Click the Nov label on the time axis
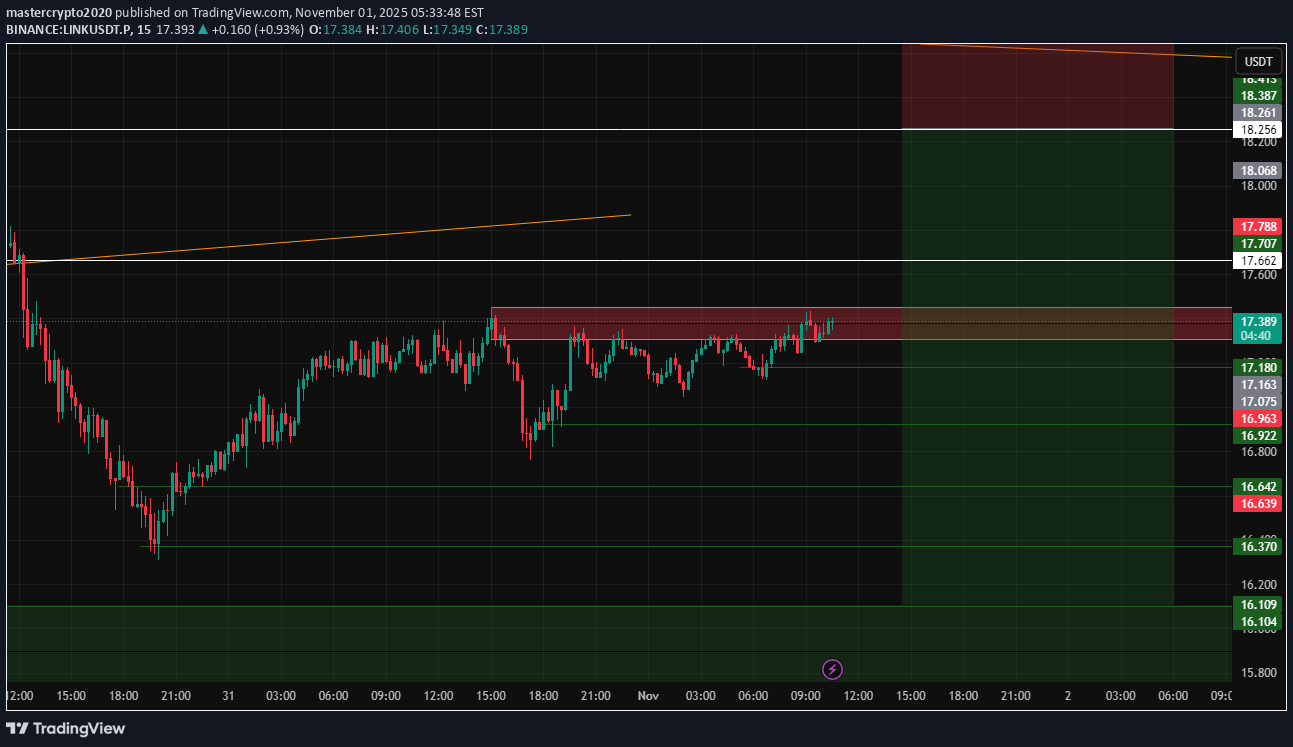The image size is (1293, 747). (647, 695)
